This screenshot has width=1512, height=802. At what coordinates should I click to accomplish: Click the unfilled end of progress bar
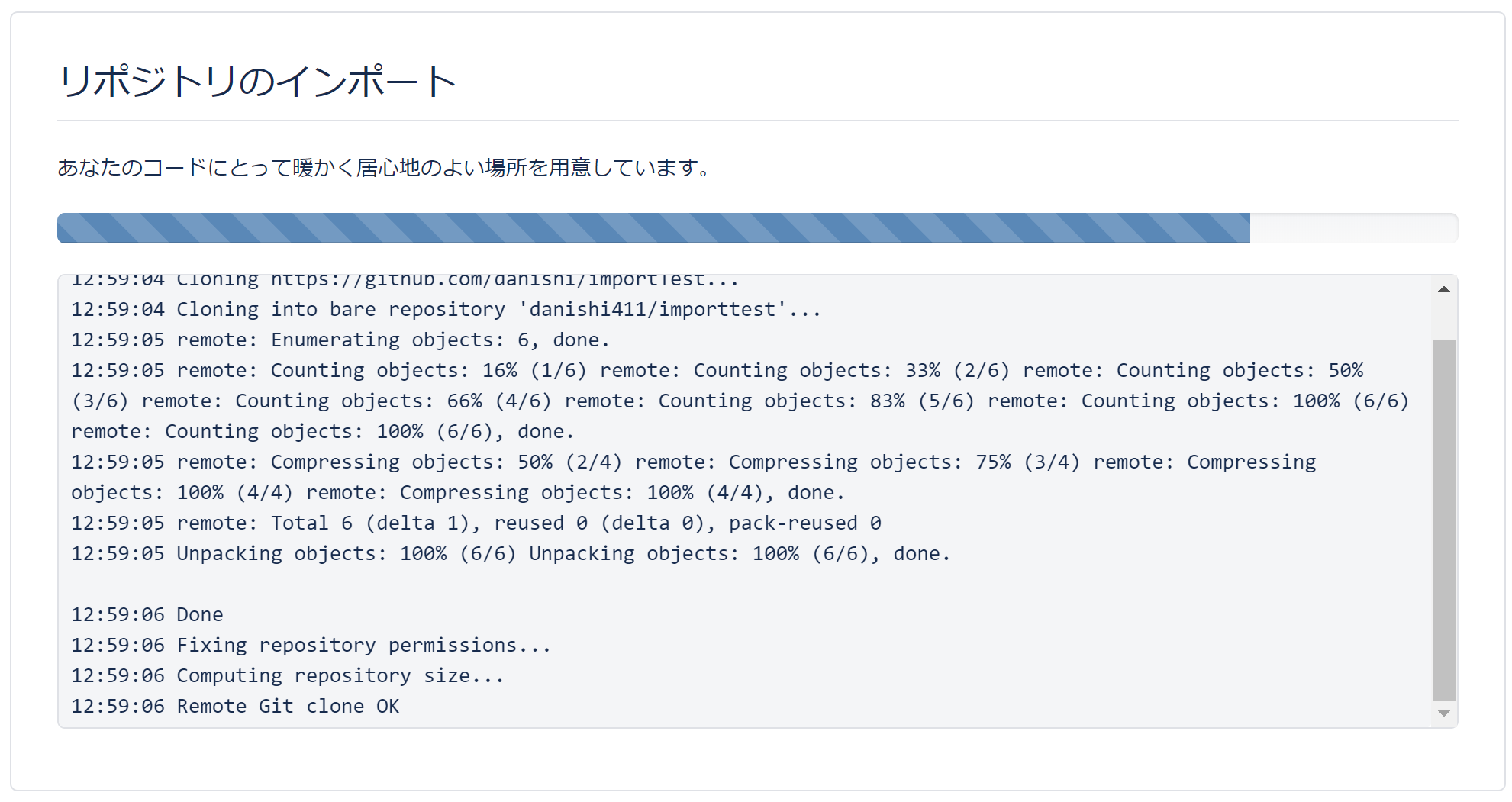click(1354, 228)
